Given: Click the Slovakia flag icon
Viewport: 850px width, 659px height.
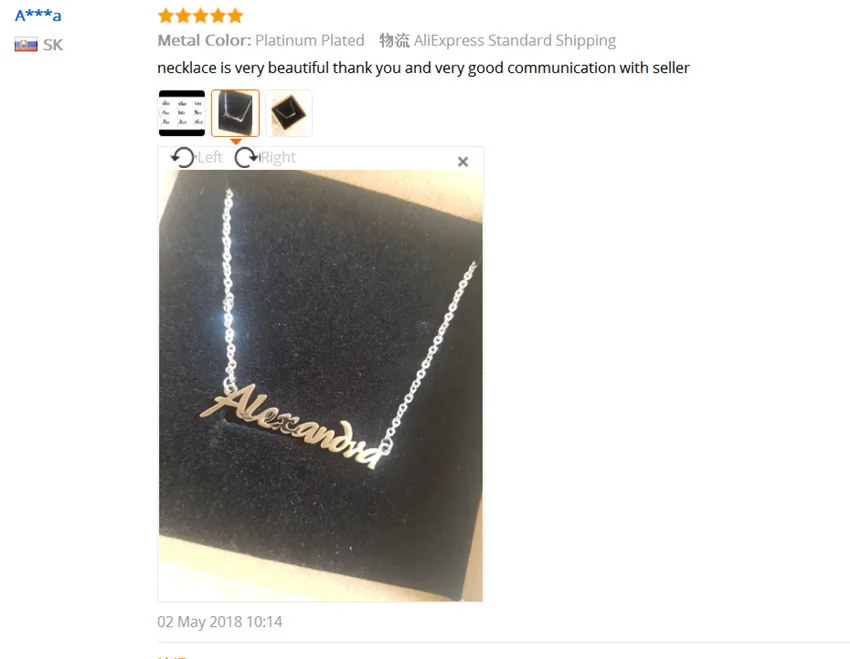Looking at the screenshot, I should tap(26, 44).
